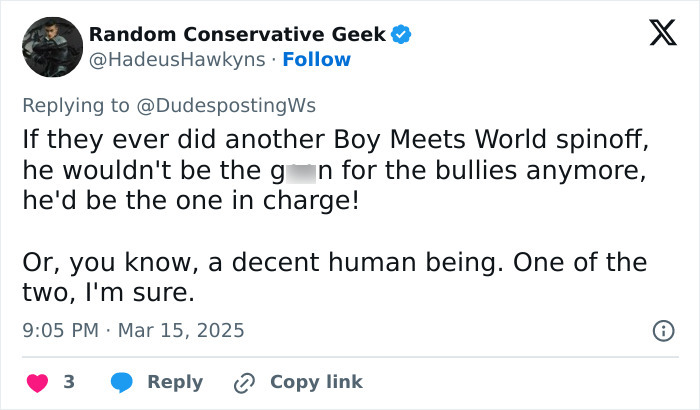Click the chain-link Copy link icon
Image resolution: width=700 pixels, height=410 pixels.
[244, 382]
